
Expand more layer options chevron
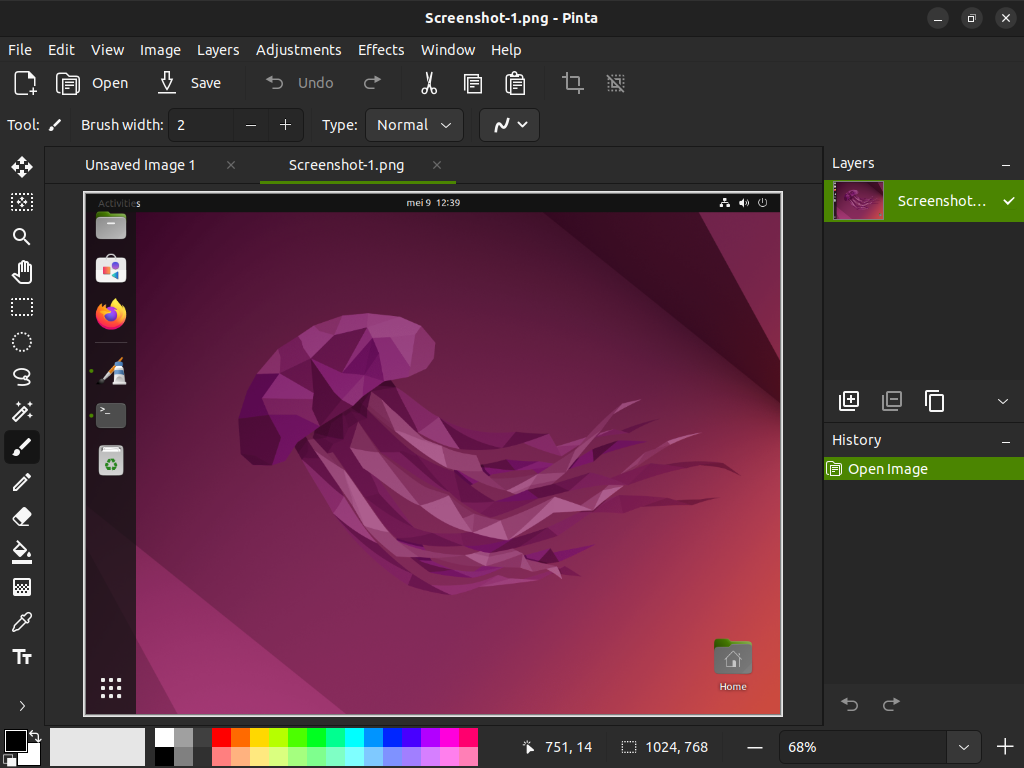click(x=1003, y=401)
